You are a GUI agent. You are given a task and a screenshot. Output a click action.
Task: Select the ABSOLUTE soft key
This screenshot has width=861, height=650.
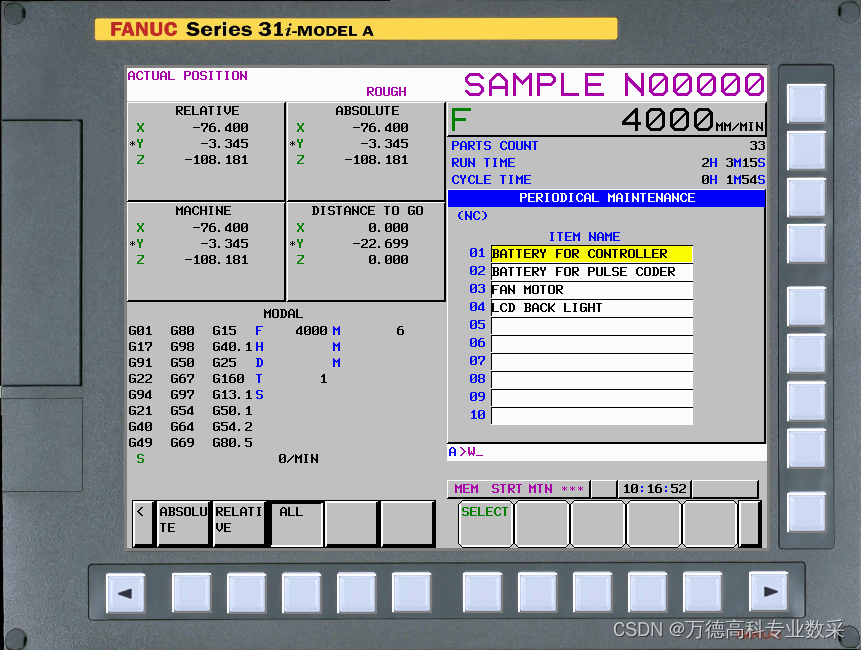point(183,524)
